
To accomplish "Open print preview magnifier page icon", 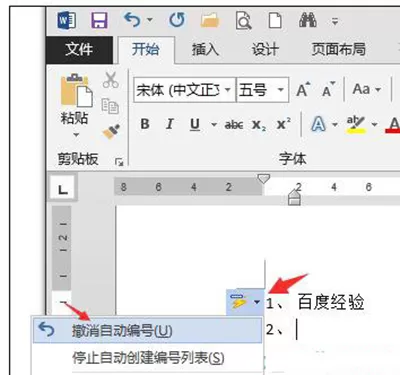I will point(243,21).
